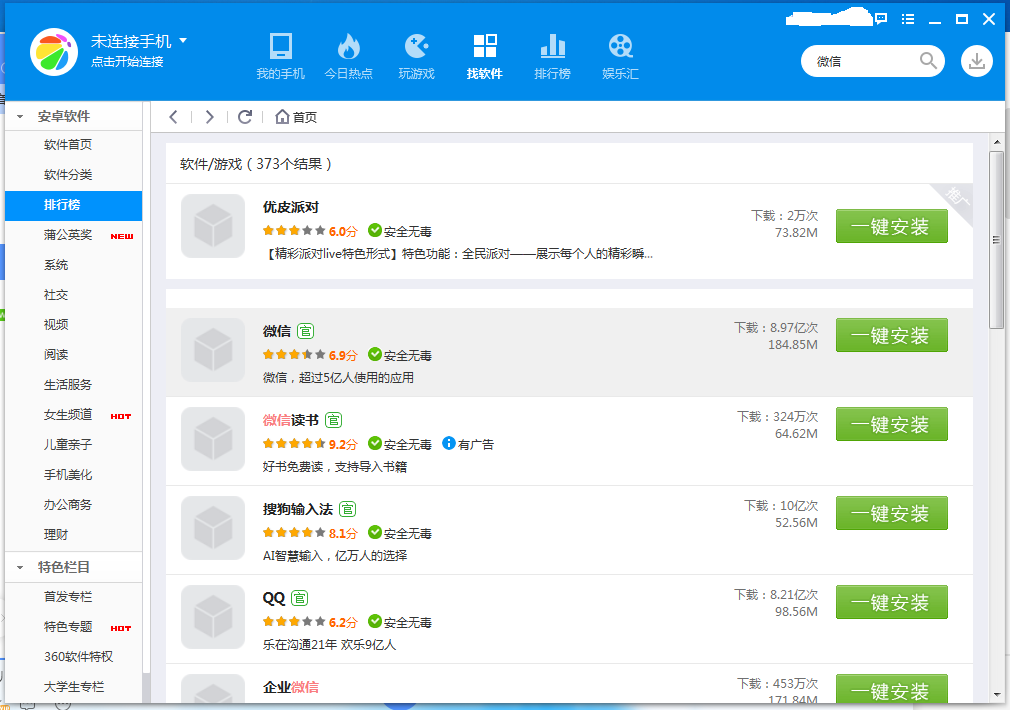Go back with the left arrow
Screen dimensions: 1010x710
(x=173, y=117)
